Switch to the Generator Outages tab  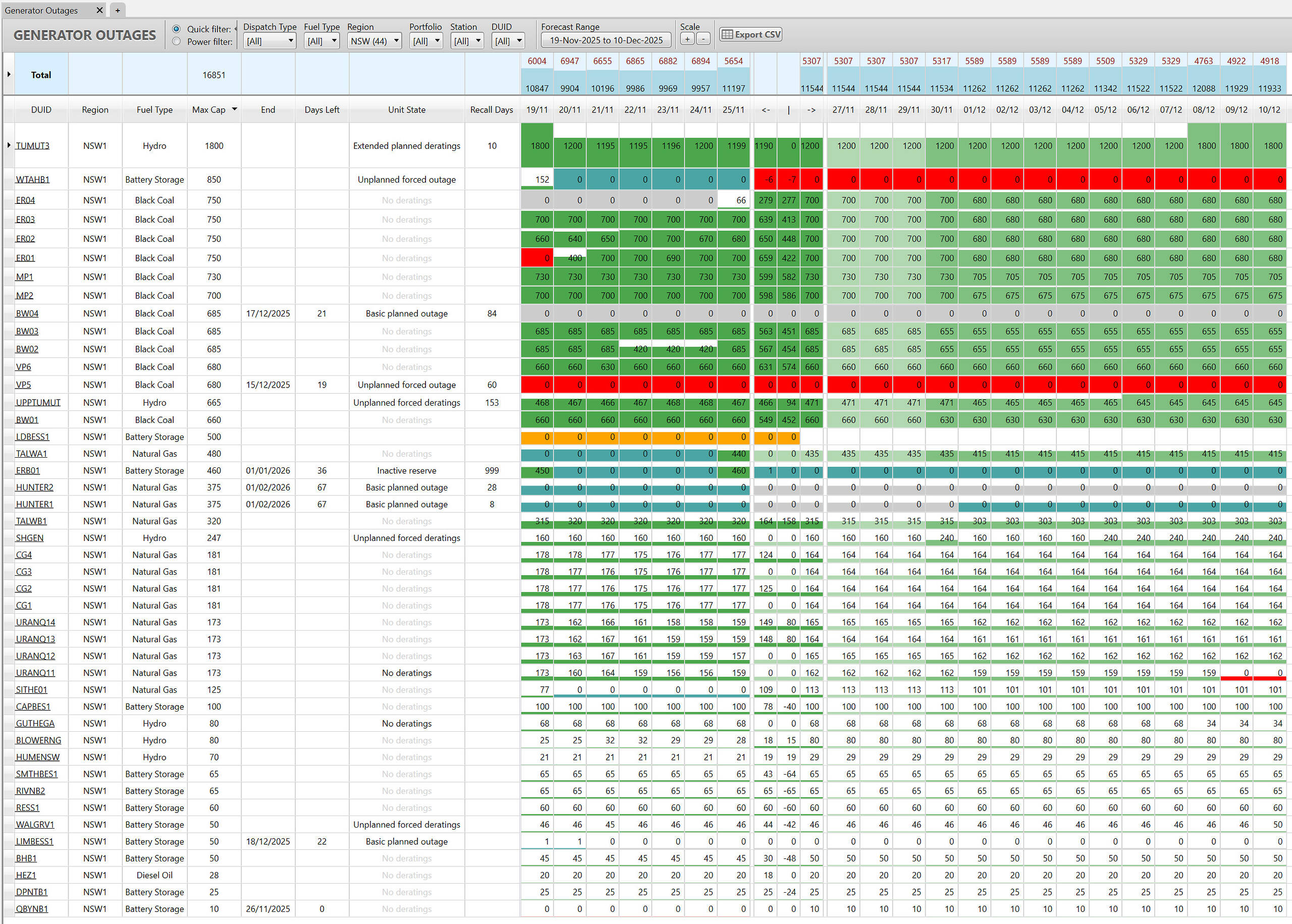pyautogui.click(x=41, y=10)
